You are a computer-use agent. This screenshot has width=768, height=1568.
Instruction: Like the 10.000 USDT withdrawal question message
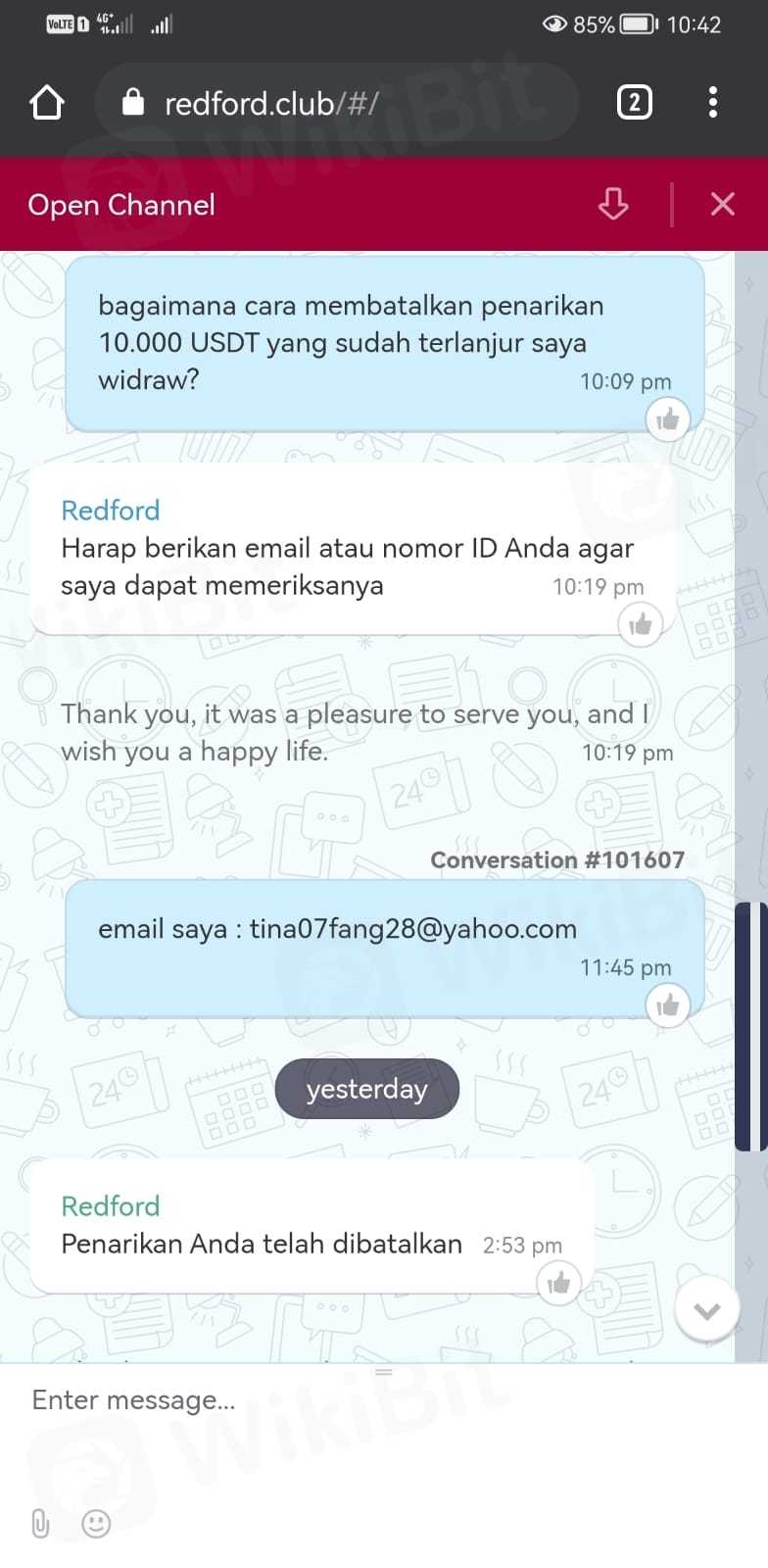668,419
